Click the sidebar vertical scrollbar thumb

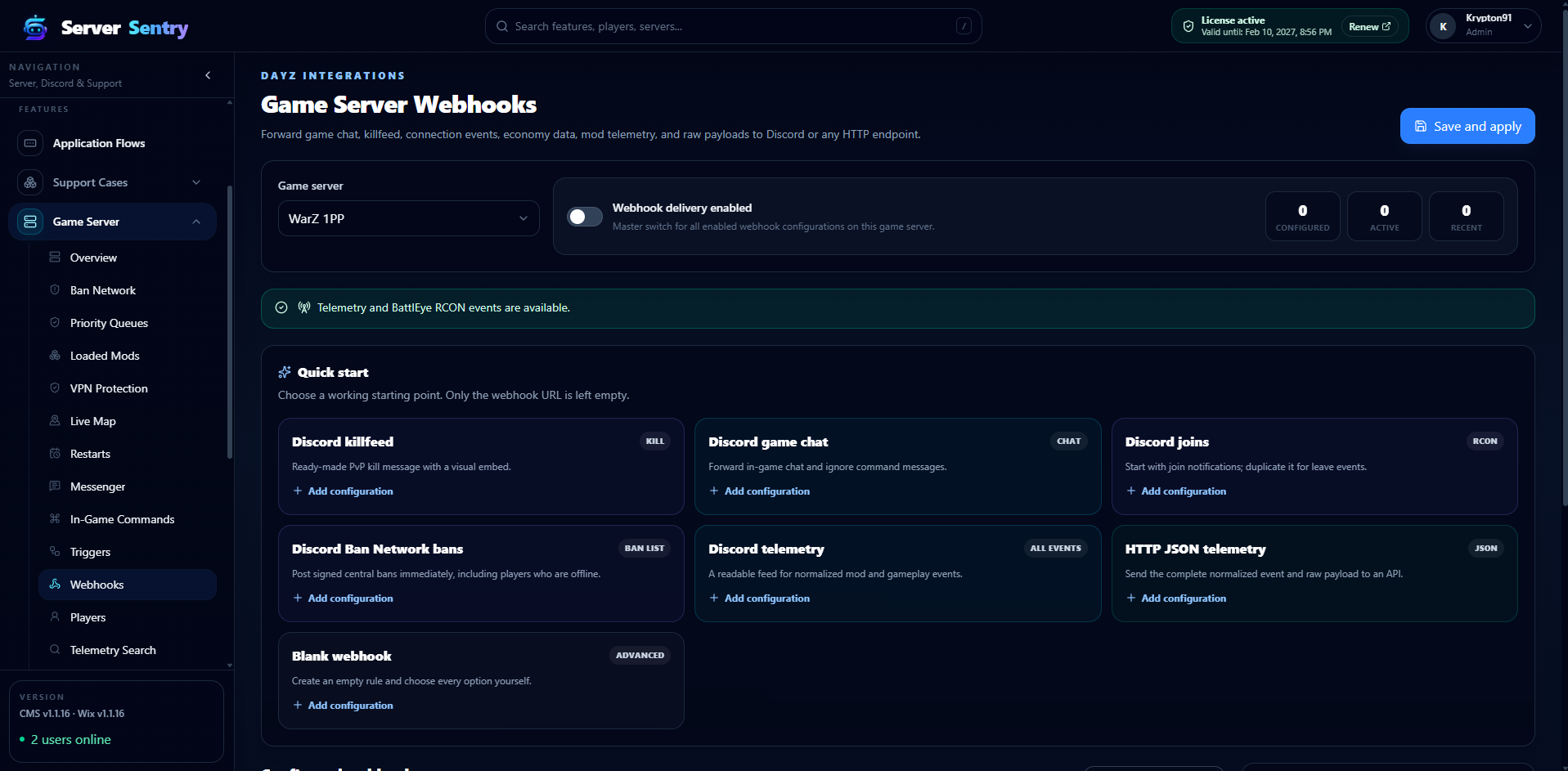[230, 321]
